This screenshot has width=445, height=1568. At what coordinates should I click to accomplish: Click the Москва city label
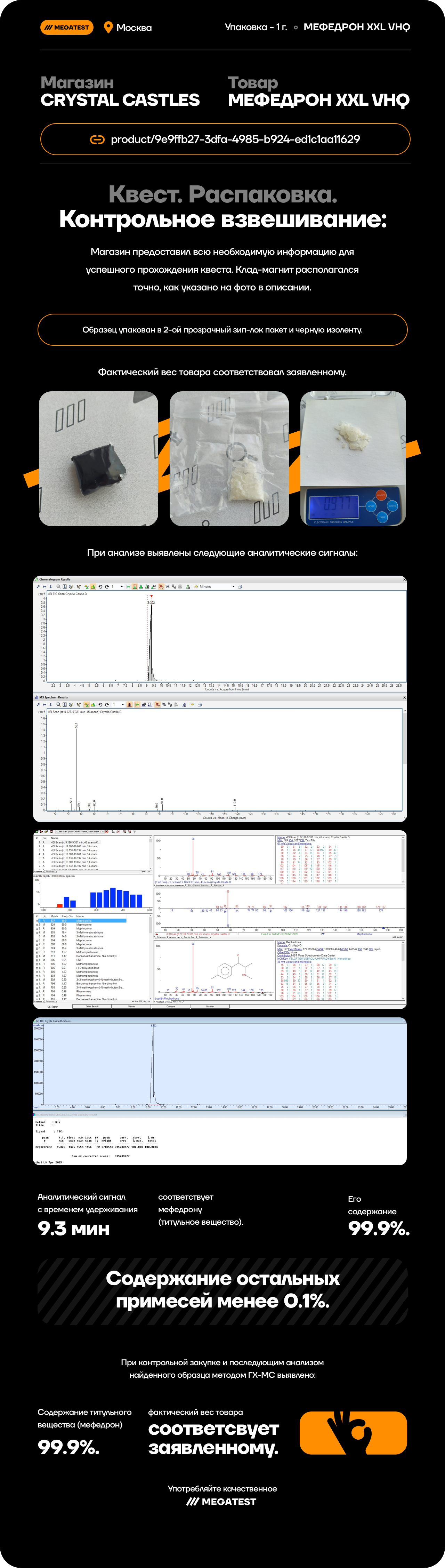pyautogui.click(x=134, y=27)
